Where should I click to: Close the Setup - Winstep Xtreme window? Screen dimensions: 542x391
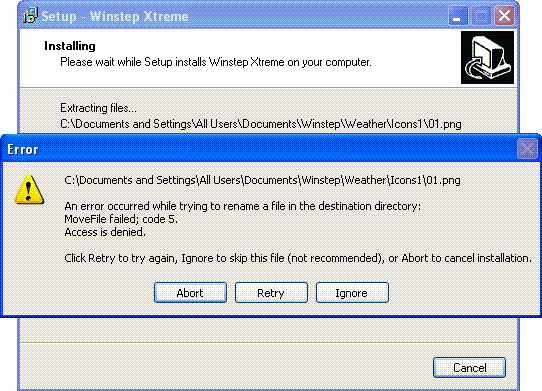[504, 16]
